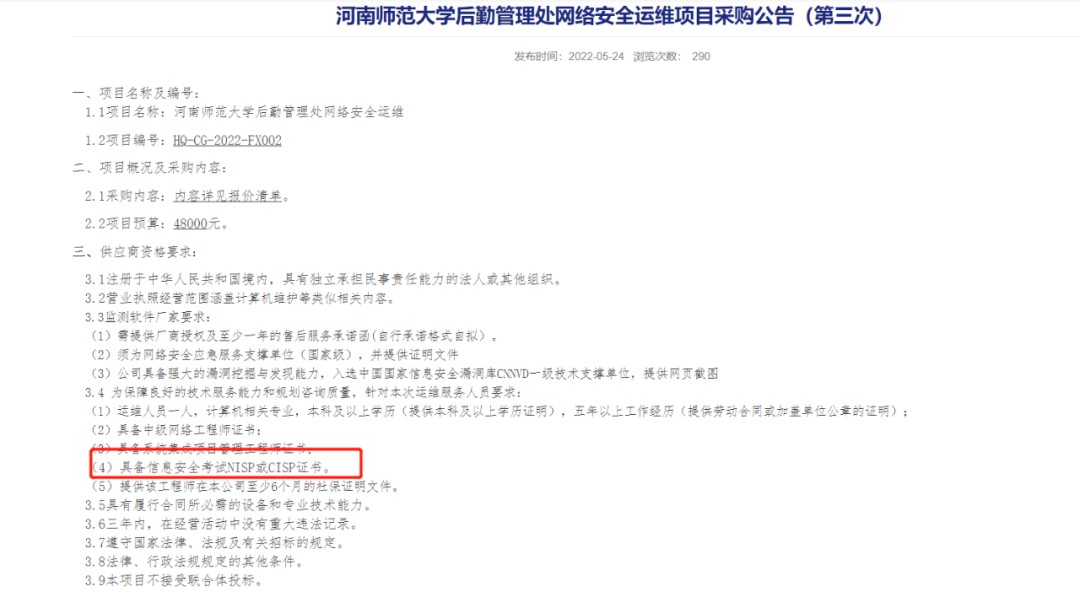Click the line 1.1项目名称
Screen dimensions: 1080x592
click(x=244, y=112)
